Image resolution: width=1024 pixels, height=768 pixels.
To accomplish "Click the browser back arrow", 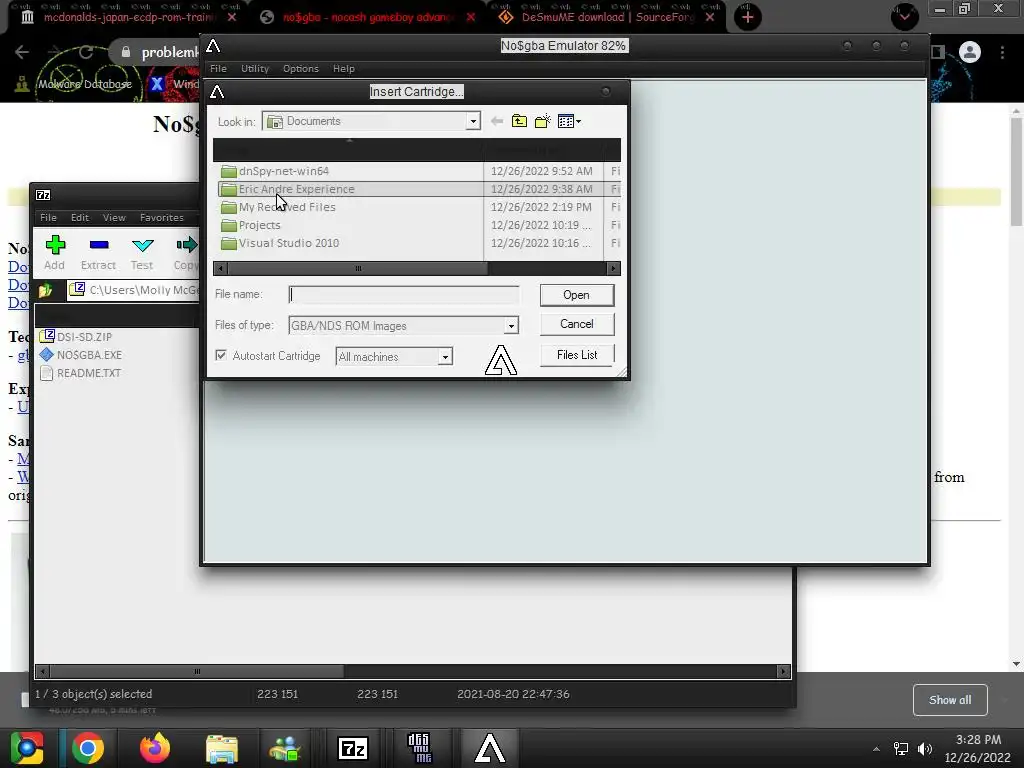I will click(x=22, y=52).
